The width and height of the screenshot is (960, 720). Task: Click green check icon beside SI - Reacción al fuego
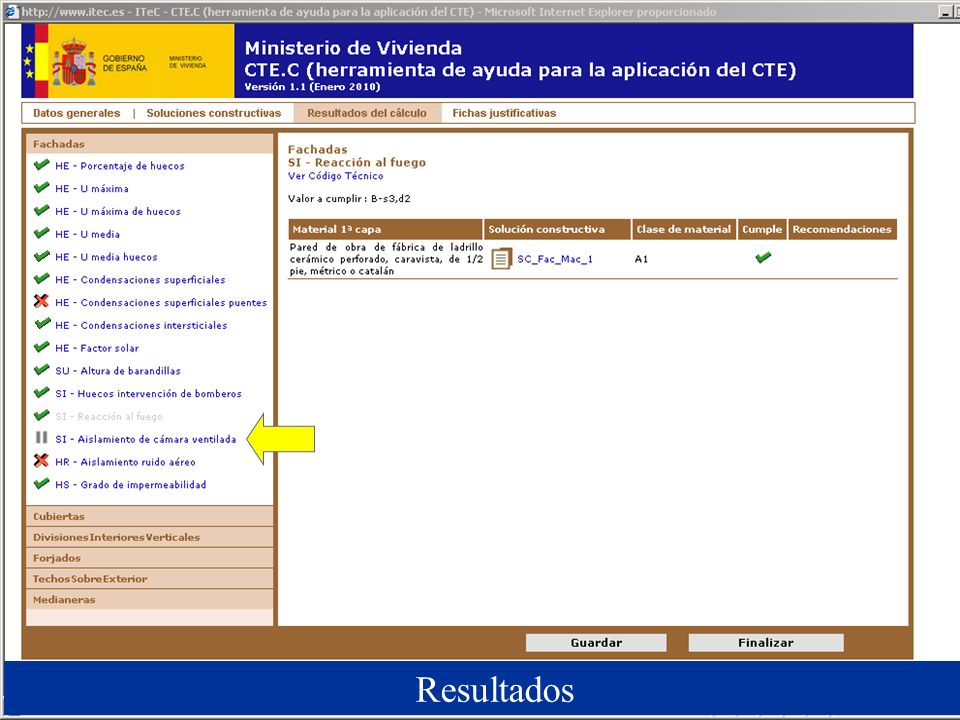[x=42, y=415]
